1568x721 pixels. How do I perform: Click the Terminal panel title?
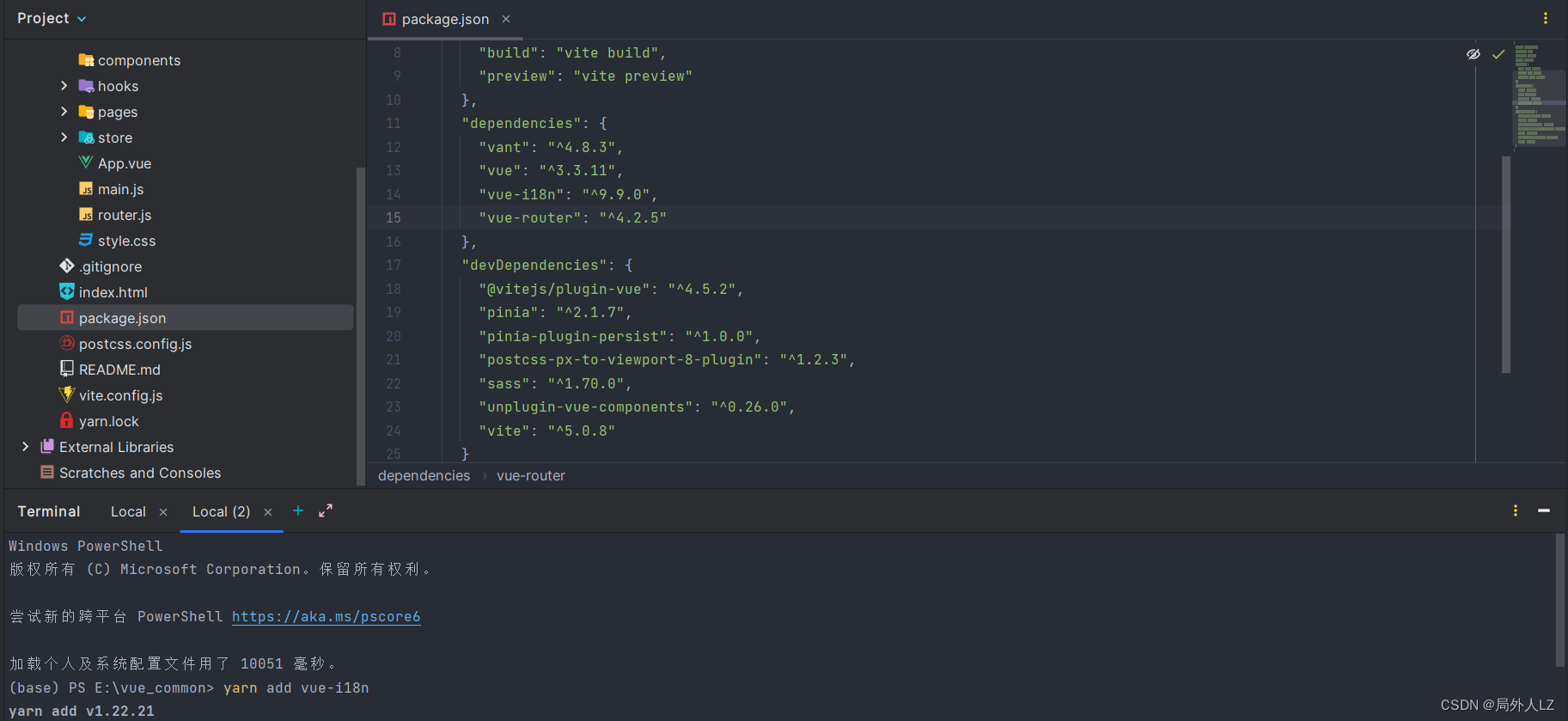(49, 511)
